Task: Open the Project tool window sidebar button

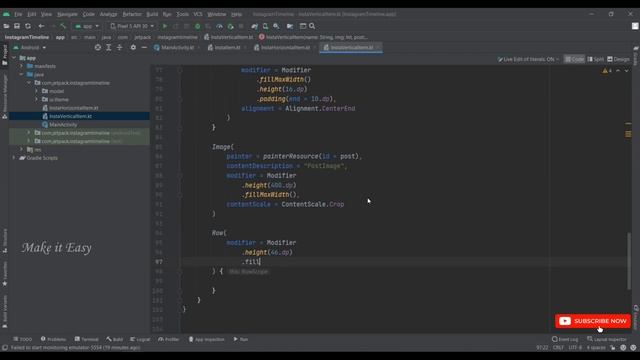Action: click(5, 55)
